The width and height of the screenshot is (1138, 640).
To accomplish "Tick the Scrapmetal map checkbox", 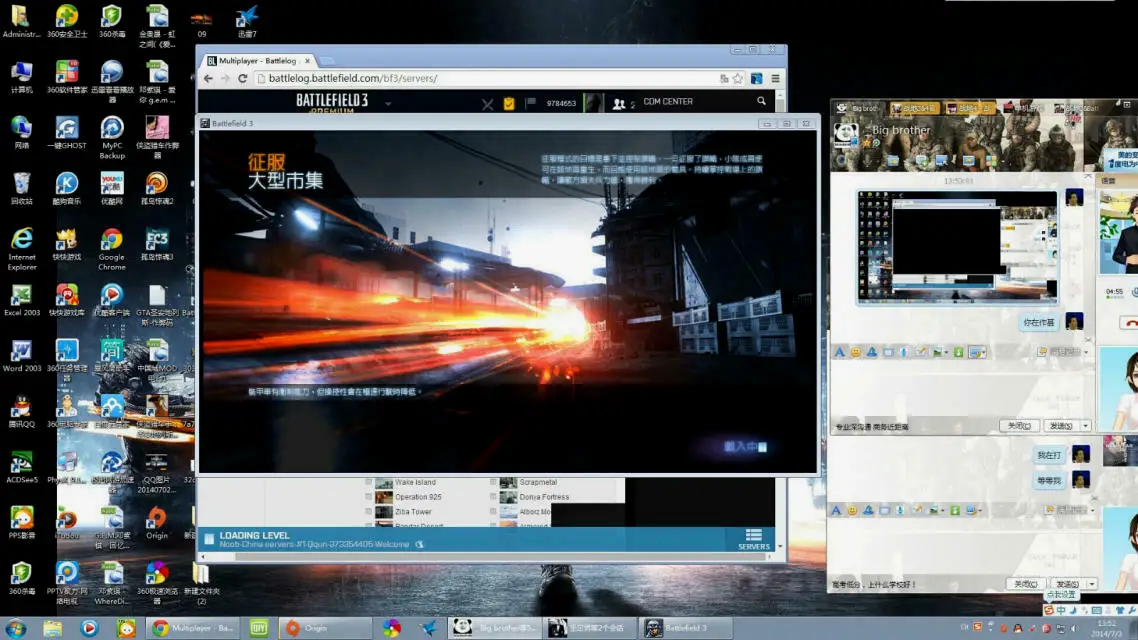I will coord(493,482).
